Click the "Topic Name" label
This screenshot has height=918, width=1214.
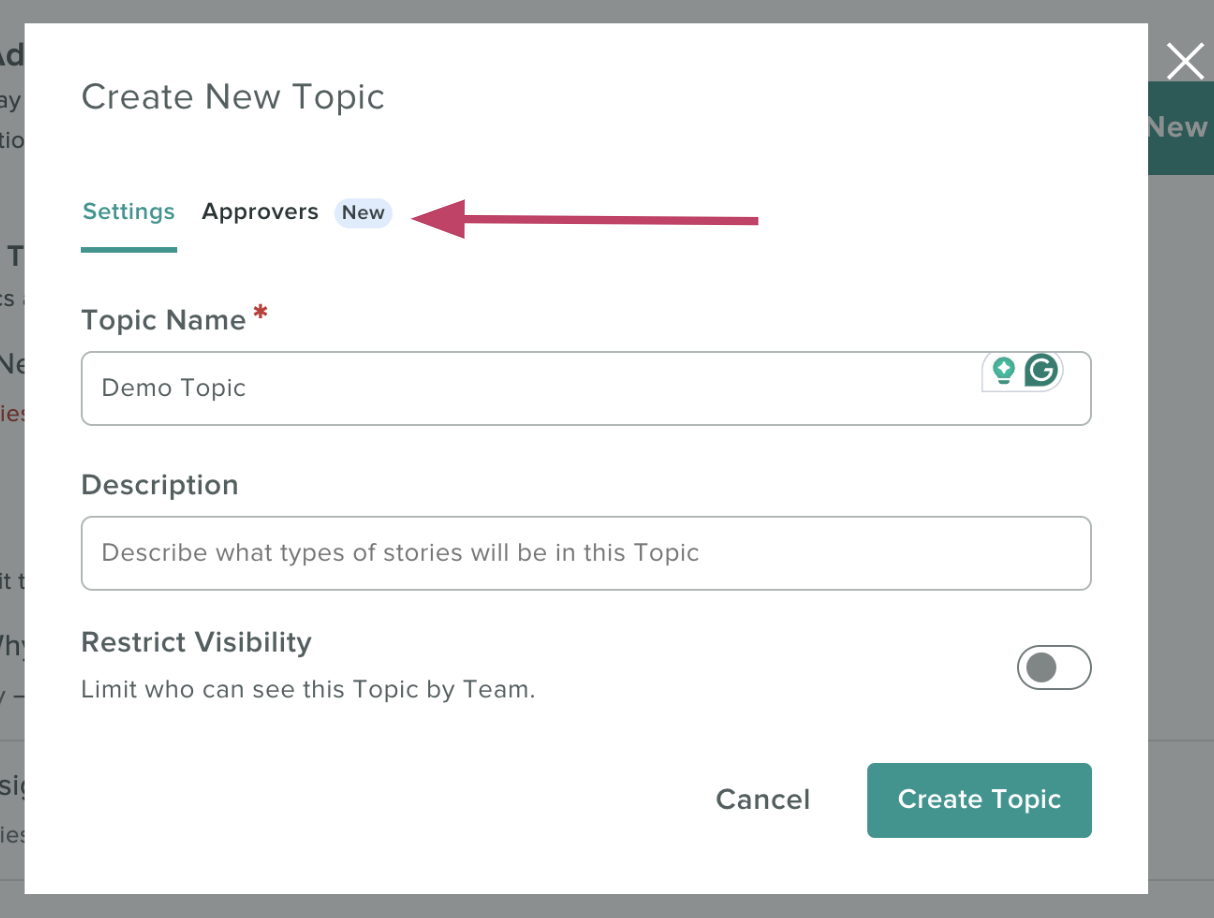[x=163, y=320]
